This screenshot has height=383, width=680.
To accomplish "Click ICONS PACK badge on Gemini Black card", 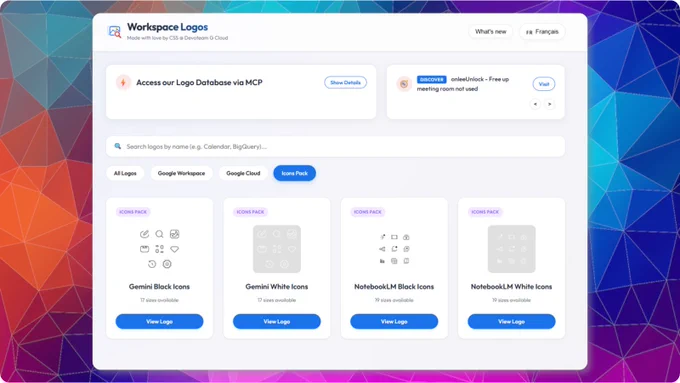I will tap(133, 212).
